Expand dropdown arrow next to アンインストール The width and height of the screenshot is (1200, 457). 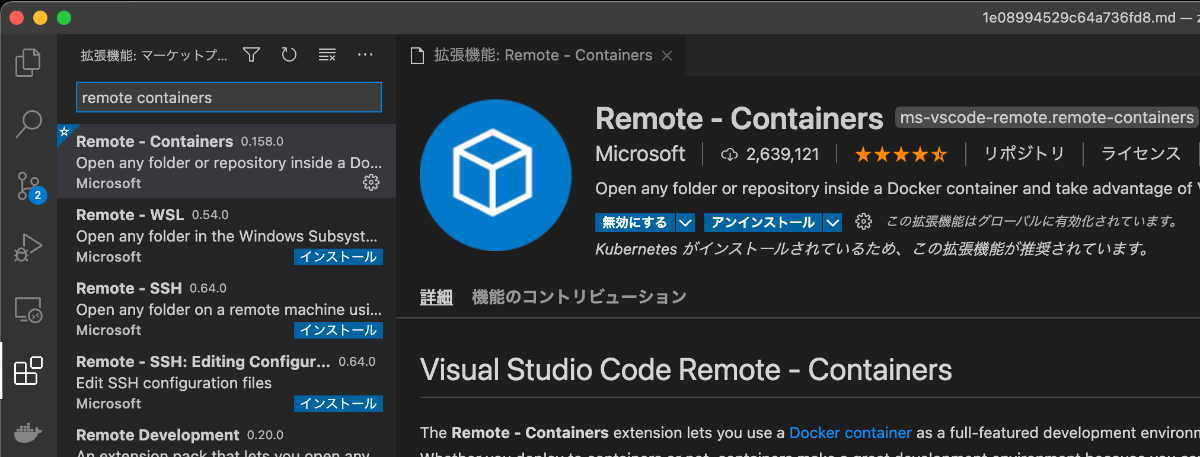[833, 222]
